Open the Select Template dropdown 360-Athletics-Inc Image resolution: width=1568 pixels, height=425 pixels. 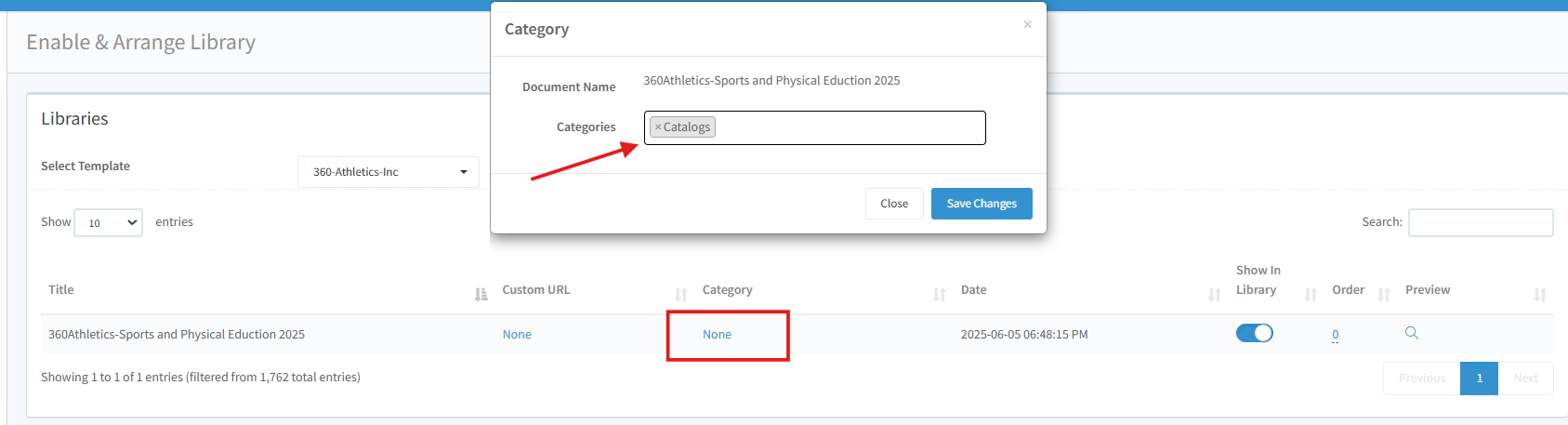[x=389, y=172]
